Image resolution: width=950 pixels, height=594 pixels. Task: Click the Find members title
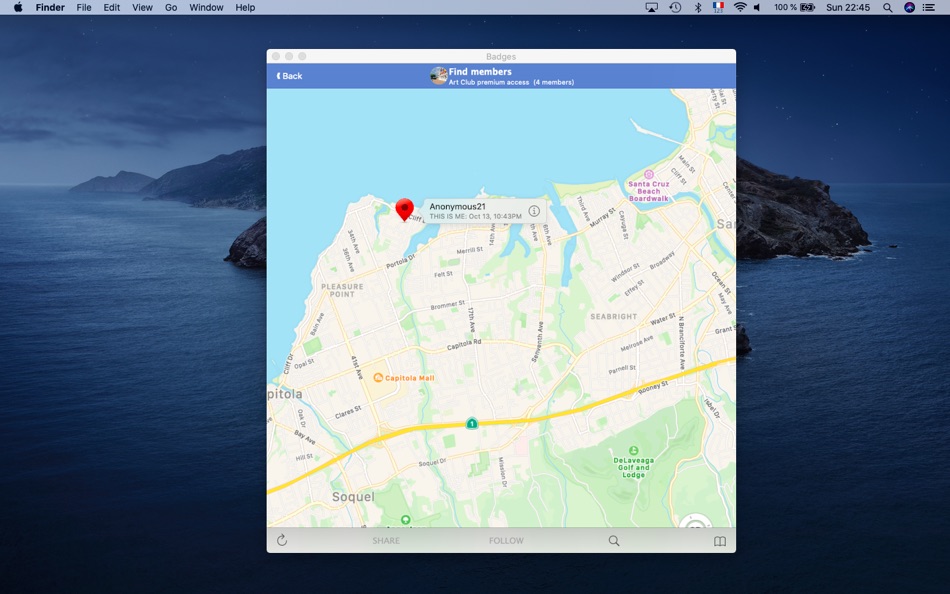point(480,72)
